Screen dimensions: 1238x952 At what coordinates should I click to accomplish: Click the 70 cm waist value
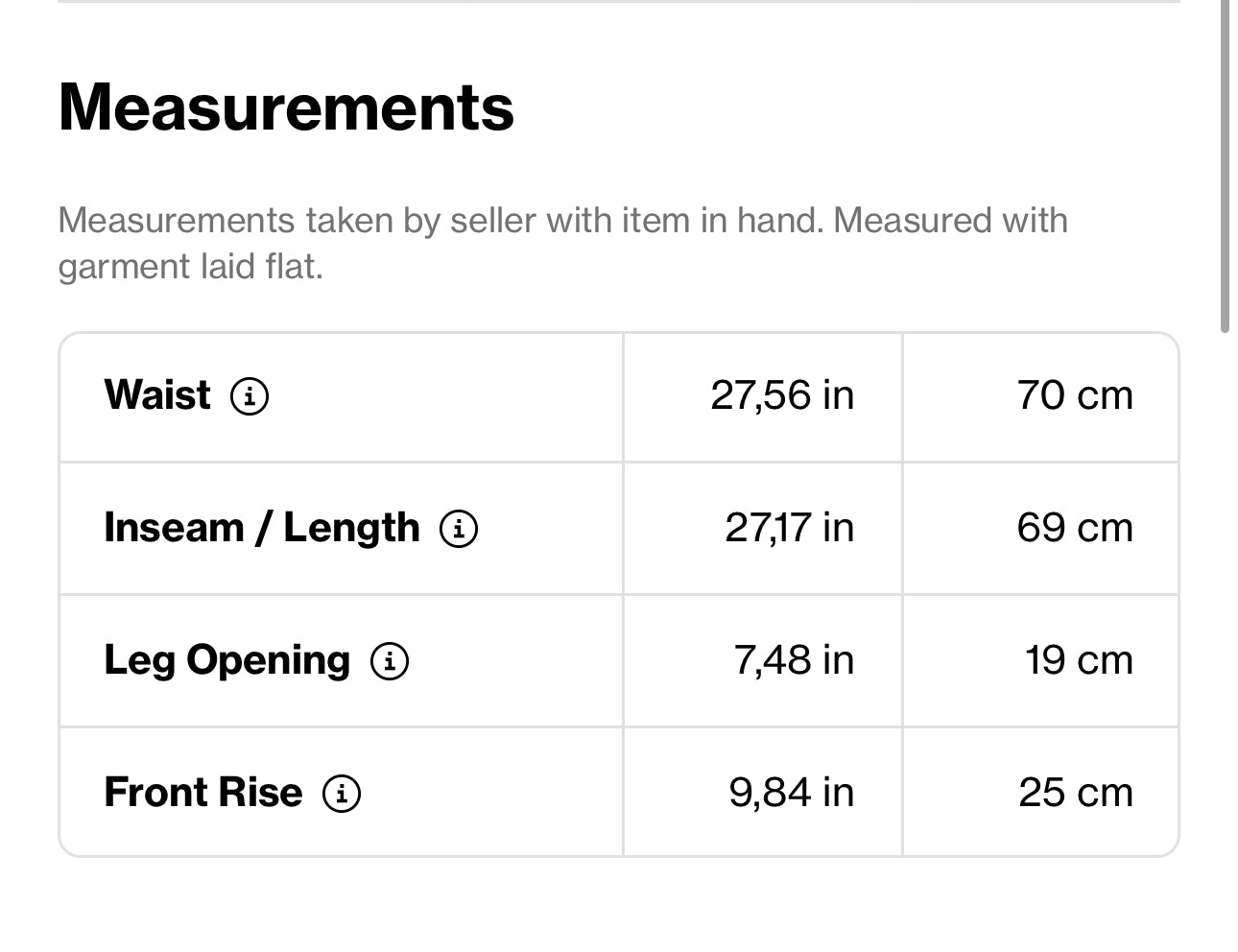[1075, 395]
